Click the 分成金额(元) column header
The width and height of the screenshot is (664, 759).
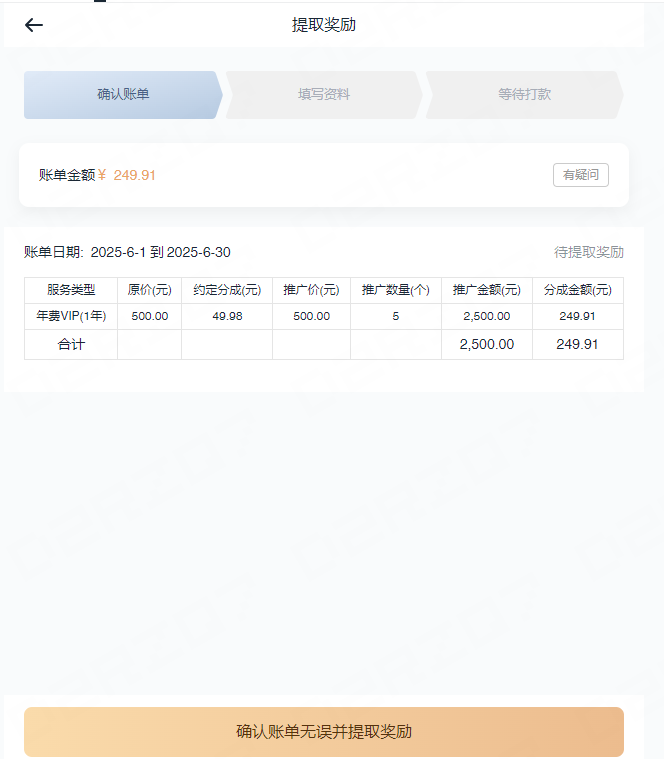tap(577, 290)
